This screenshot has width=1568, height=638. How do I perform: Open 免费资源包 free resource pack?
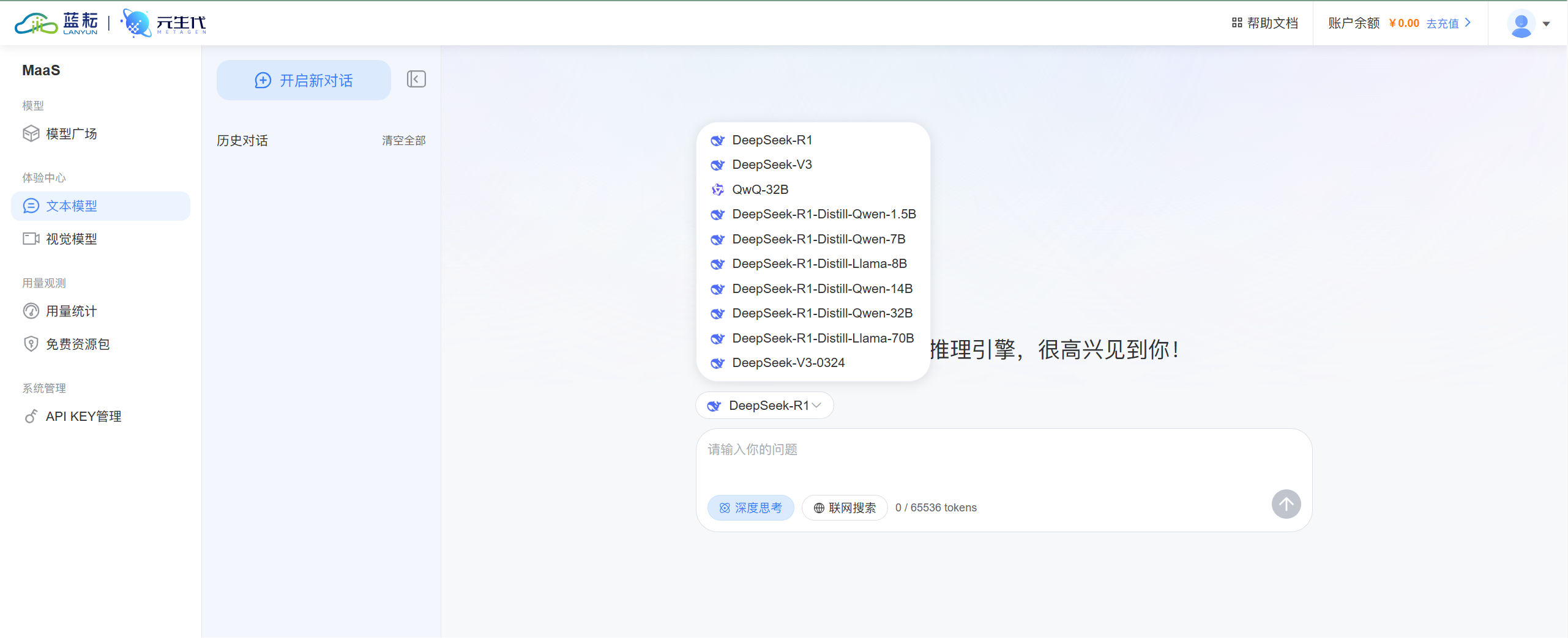pyautogui.click(x=100, y=344)
